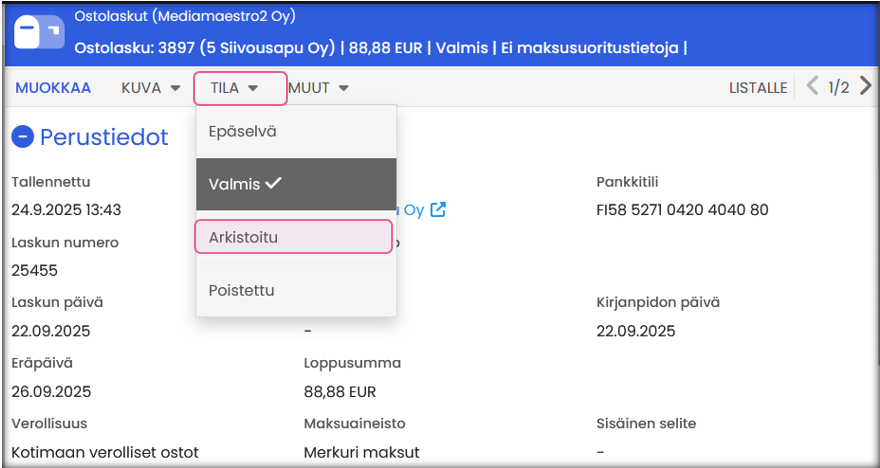
Task: Set invoice status to Poistettu
Action: pos(242,290)
